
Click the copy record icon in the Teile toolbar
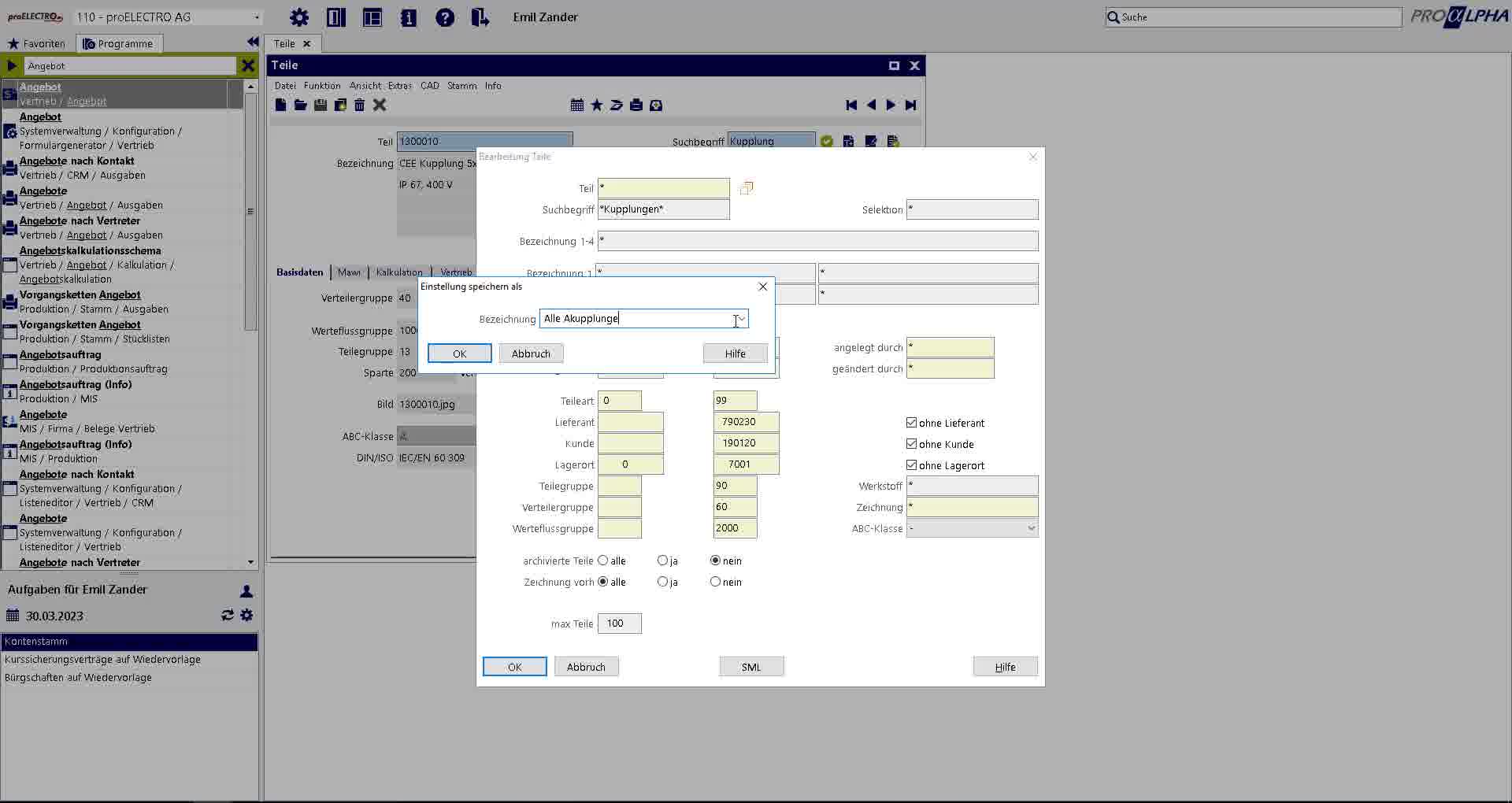(340, 105)
